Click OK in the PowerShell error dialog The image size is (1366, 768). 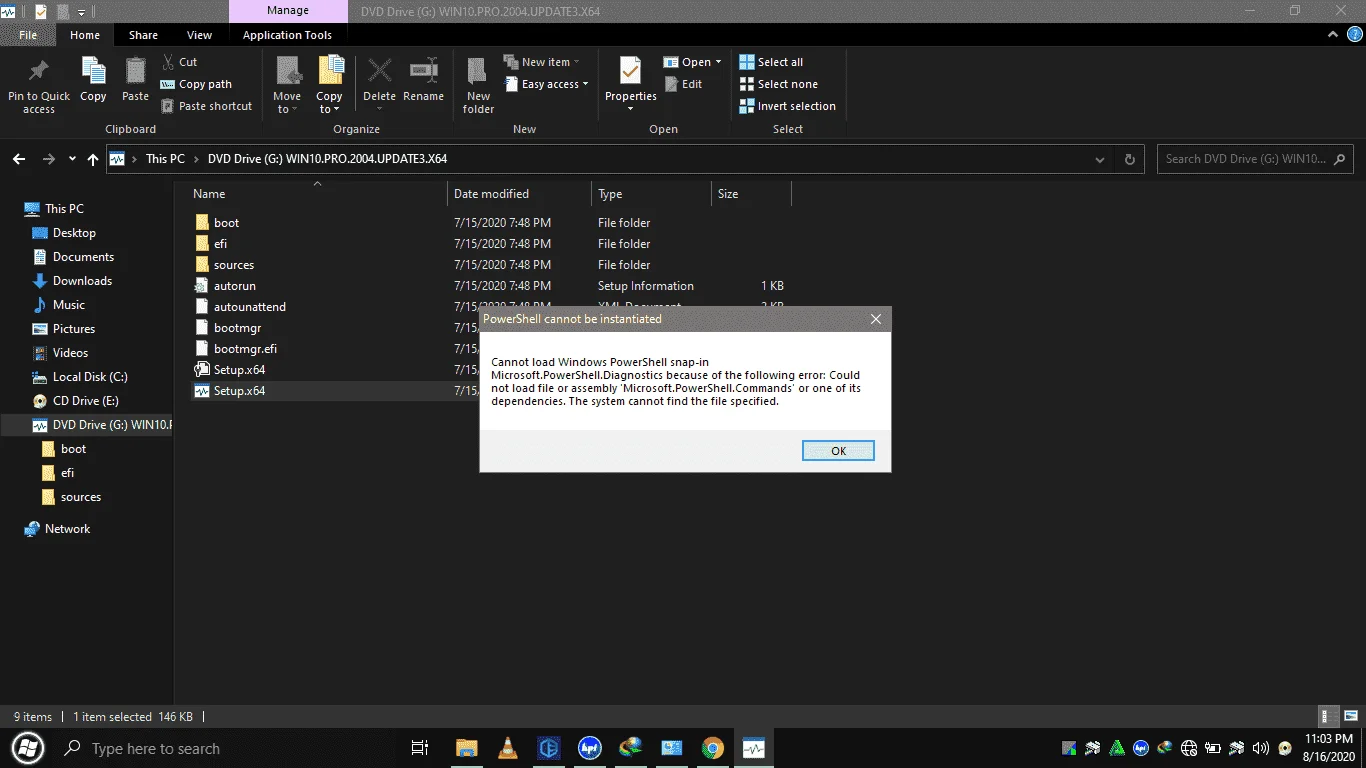click(838, 451)
